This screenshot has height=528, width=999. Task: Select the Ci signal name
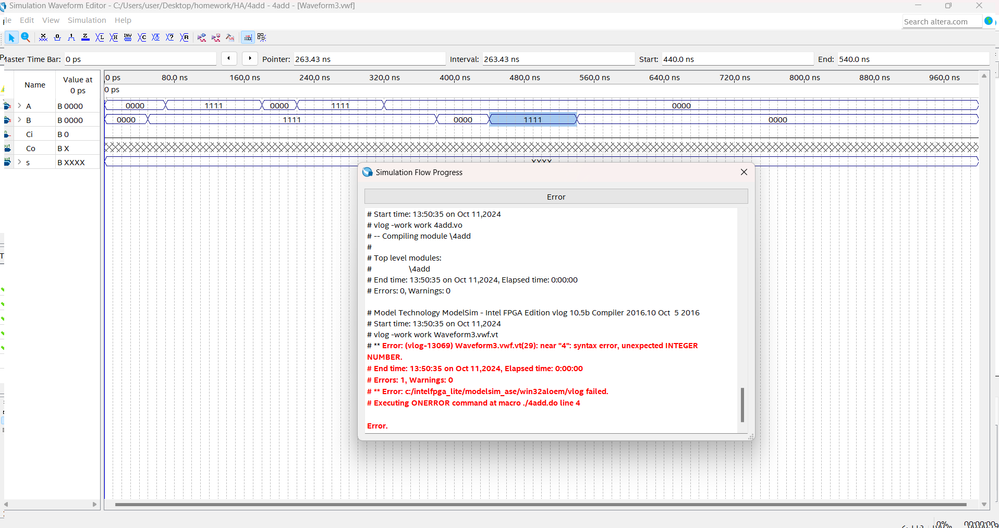(29, 134)
